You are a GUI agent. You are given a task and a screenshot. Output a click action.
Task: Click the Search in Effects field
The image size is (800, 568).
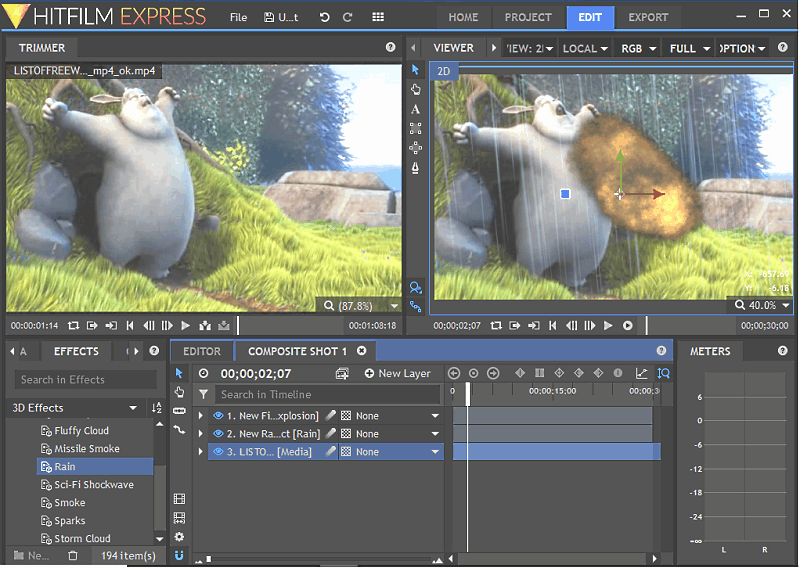85,380
